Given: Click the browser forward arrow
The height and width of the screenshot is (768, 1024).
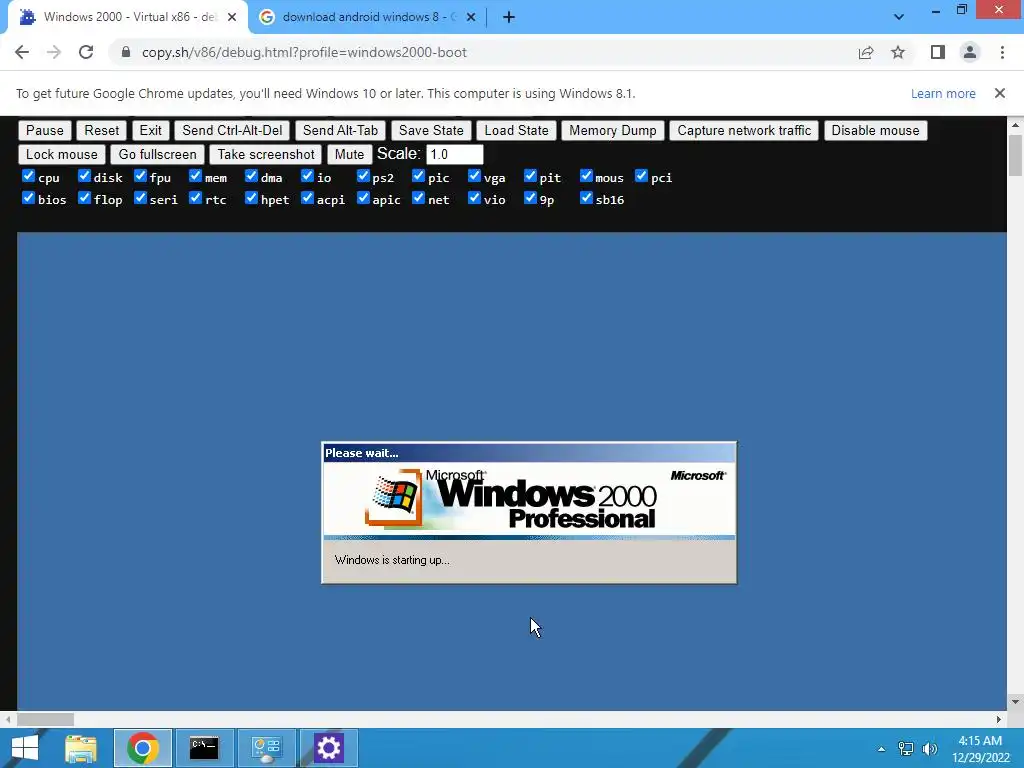Looking at the screenshot, I should click(x=54, y=52).
